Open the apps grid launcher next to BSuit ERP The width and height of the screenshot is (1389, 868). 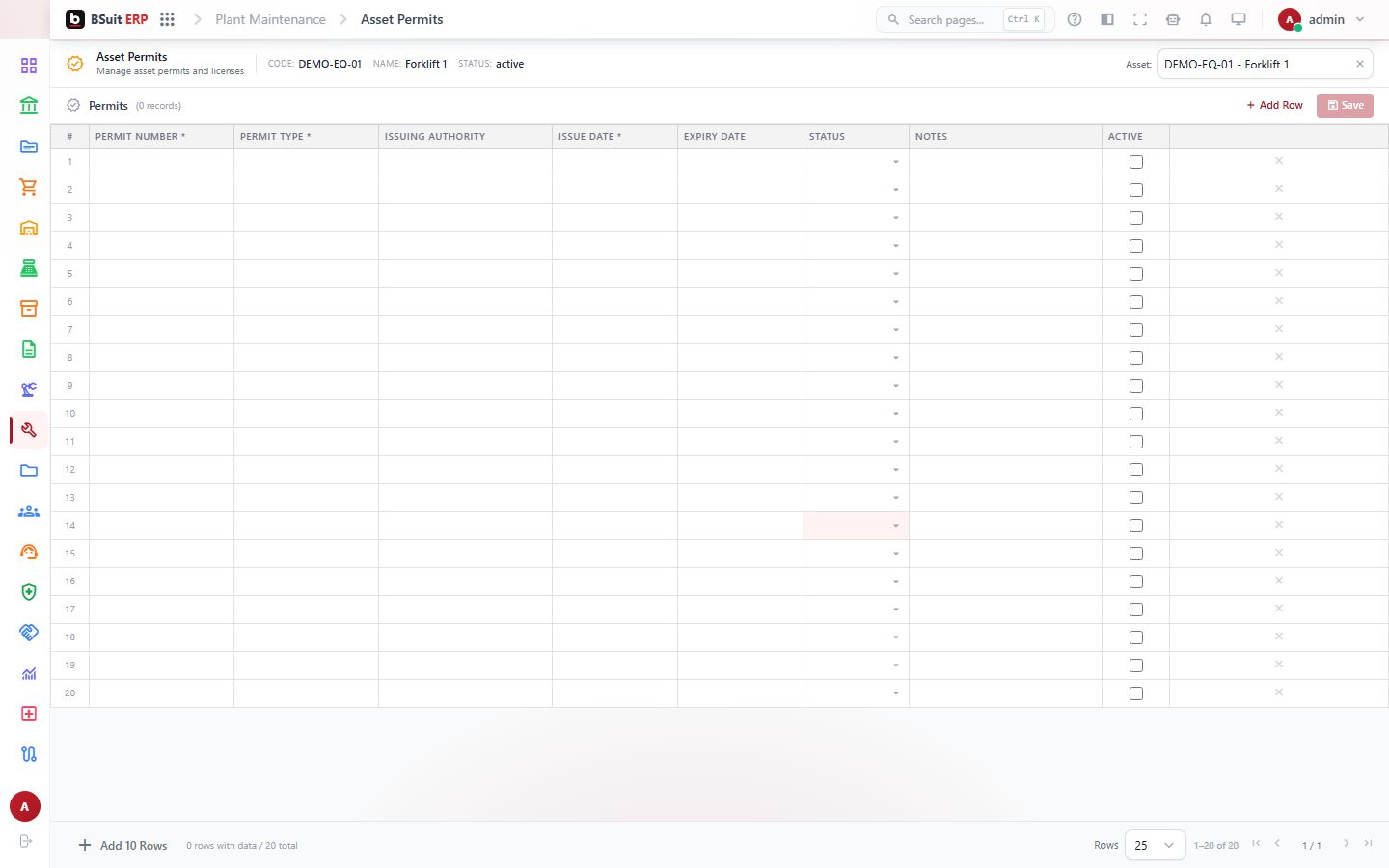coord(167,19)
